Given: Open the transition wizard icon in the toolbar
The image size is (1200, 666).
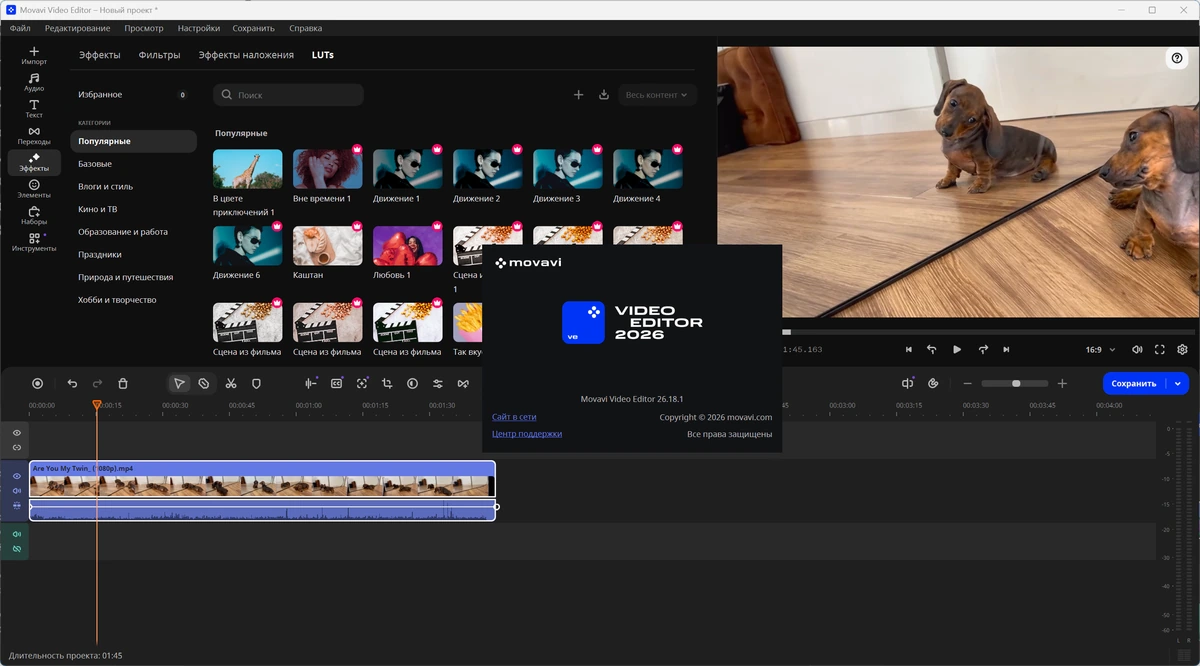Looking at the screenshot, I should [463, 383].
